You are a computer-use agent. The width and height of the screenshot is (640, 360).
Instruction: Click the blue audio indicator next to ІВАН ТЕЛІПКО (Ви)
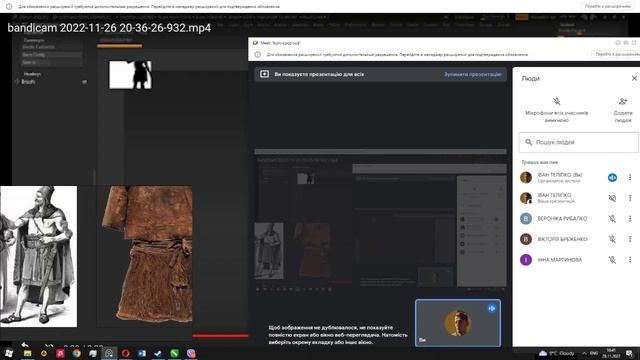click(612, 178)
